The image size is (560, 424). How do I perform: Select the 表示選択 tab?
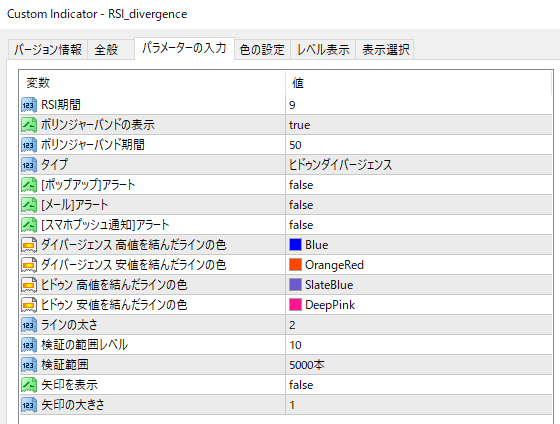tap(385, 49)
